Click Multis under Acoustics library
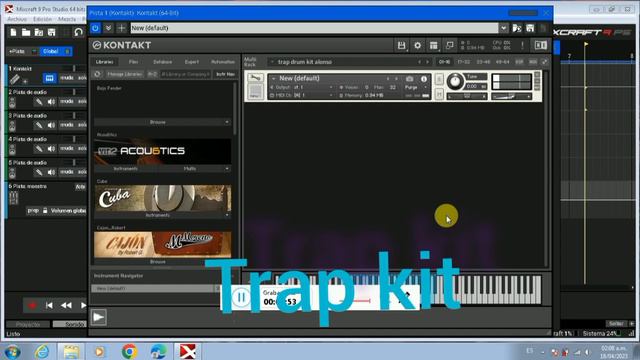The height and width of the screenshot is (360, 640). click(x=190, y=169)
